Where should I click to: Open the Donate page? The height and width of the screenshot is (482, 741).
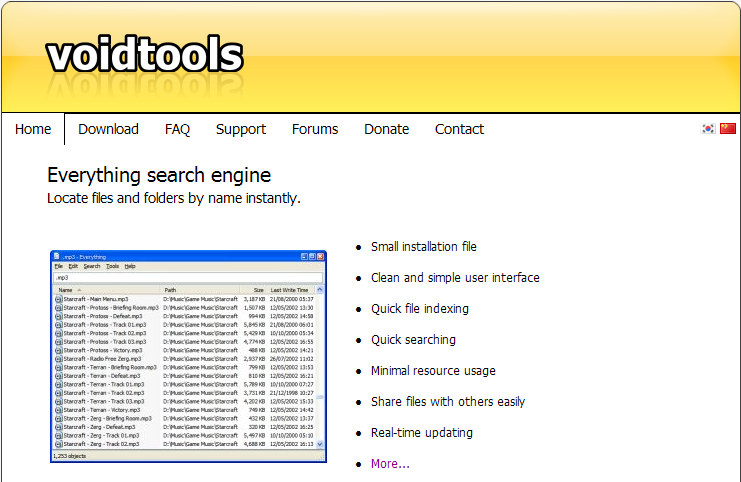tap(387, 129)
